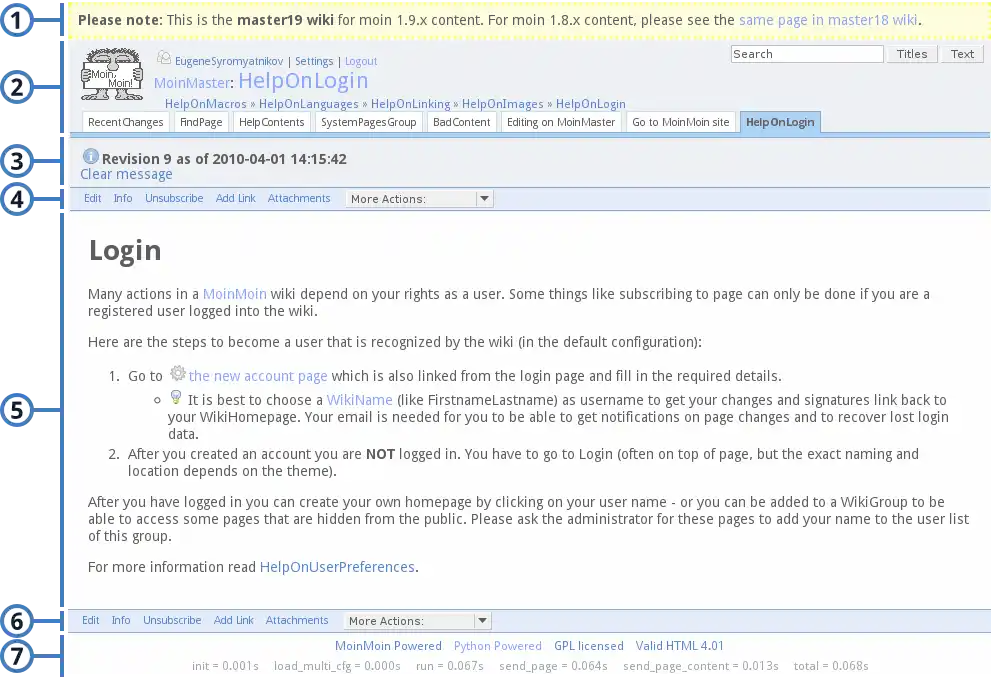
Task: Click the Titles search button
Action: click(x=912, y=54)
